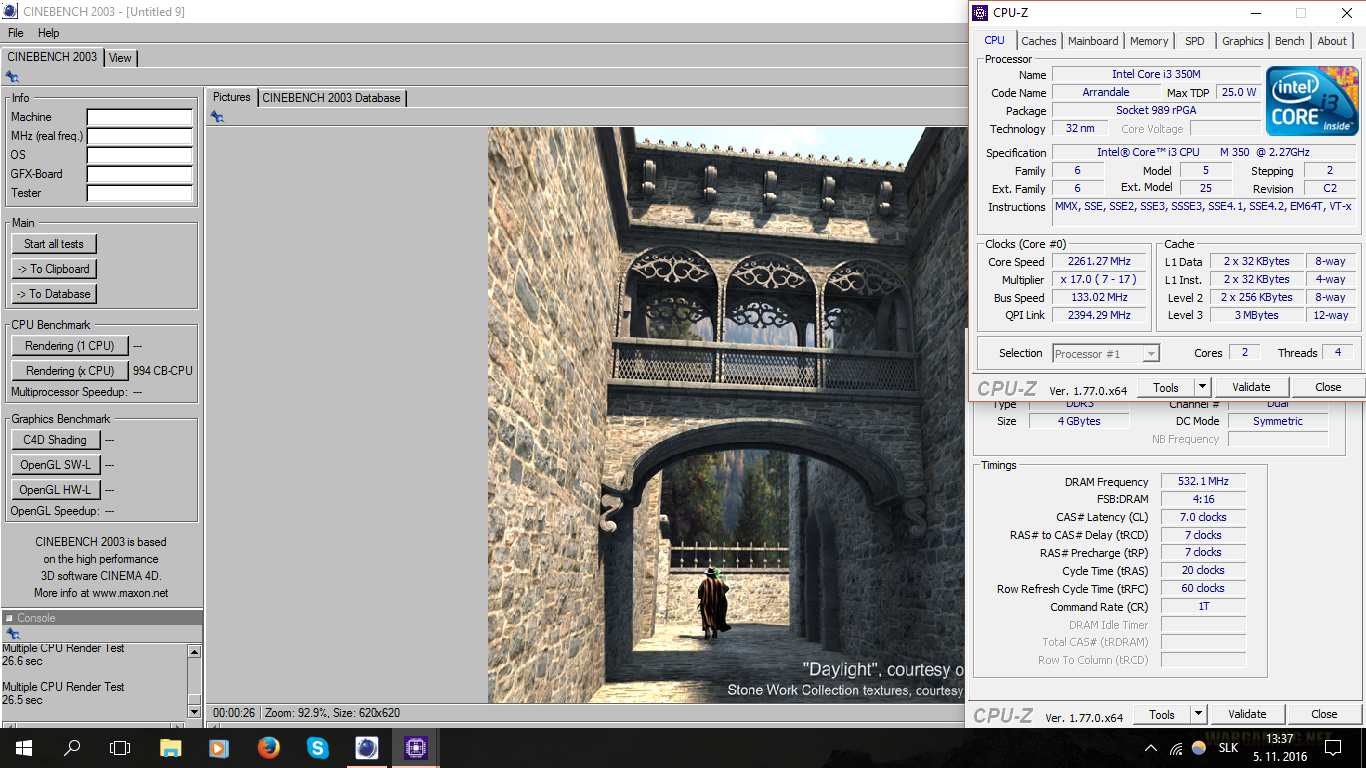1366x768 pixels.
Task: Run the Rendering (1 CPU) benchmark
Action: [70, 346]
